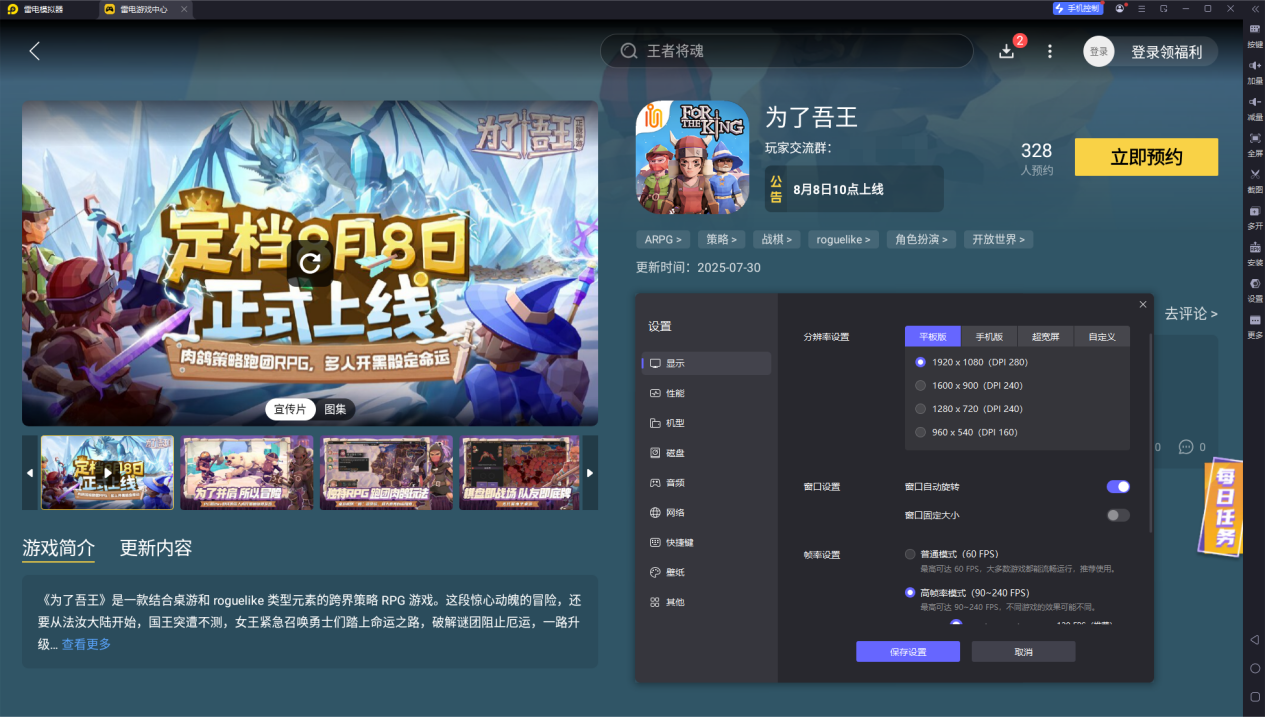
Task: Open the 去评论 > comments link
Action: pos(1191,314)
